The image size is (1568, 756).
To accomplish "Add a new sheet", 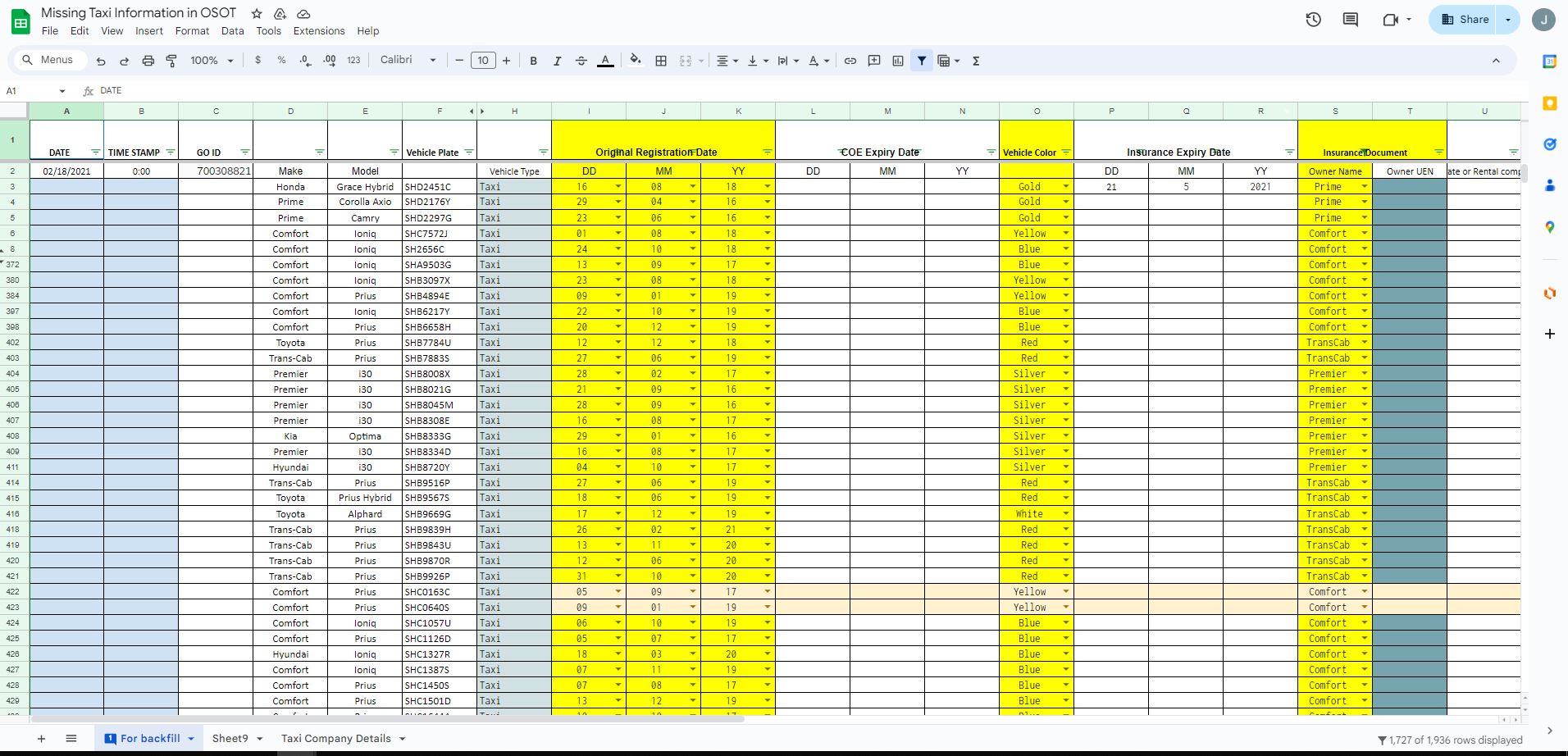I will pos(41,739).
